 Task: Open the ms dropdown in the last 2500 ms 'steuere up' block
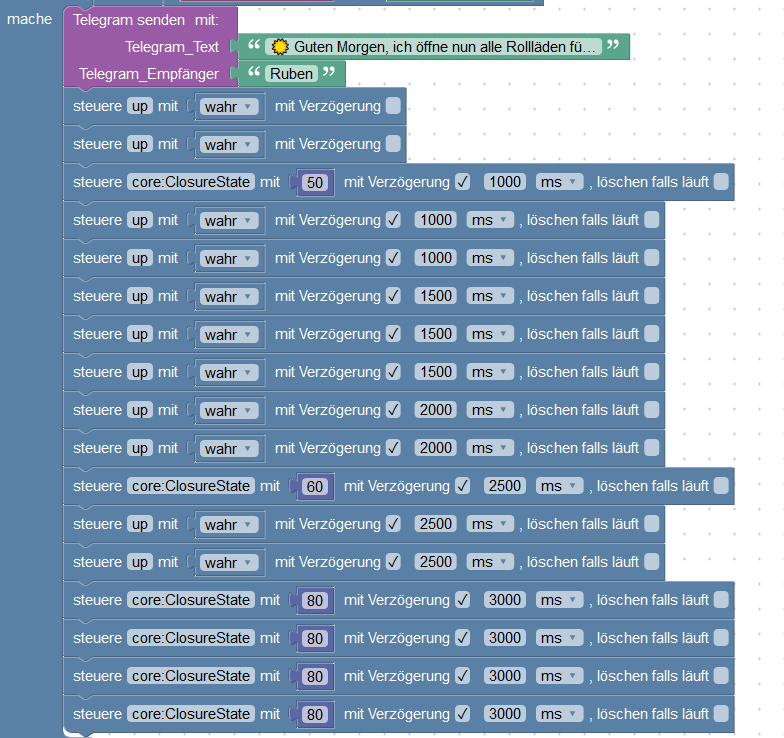490,562
